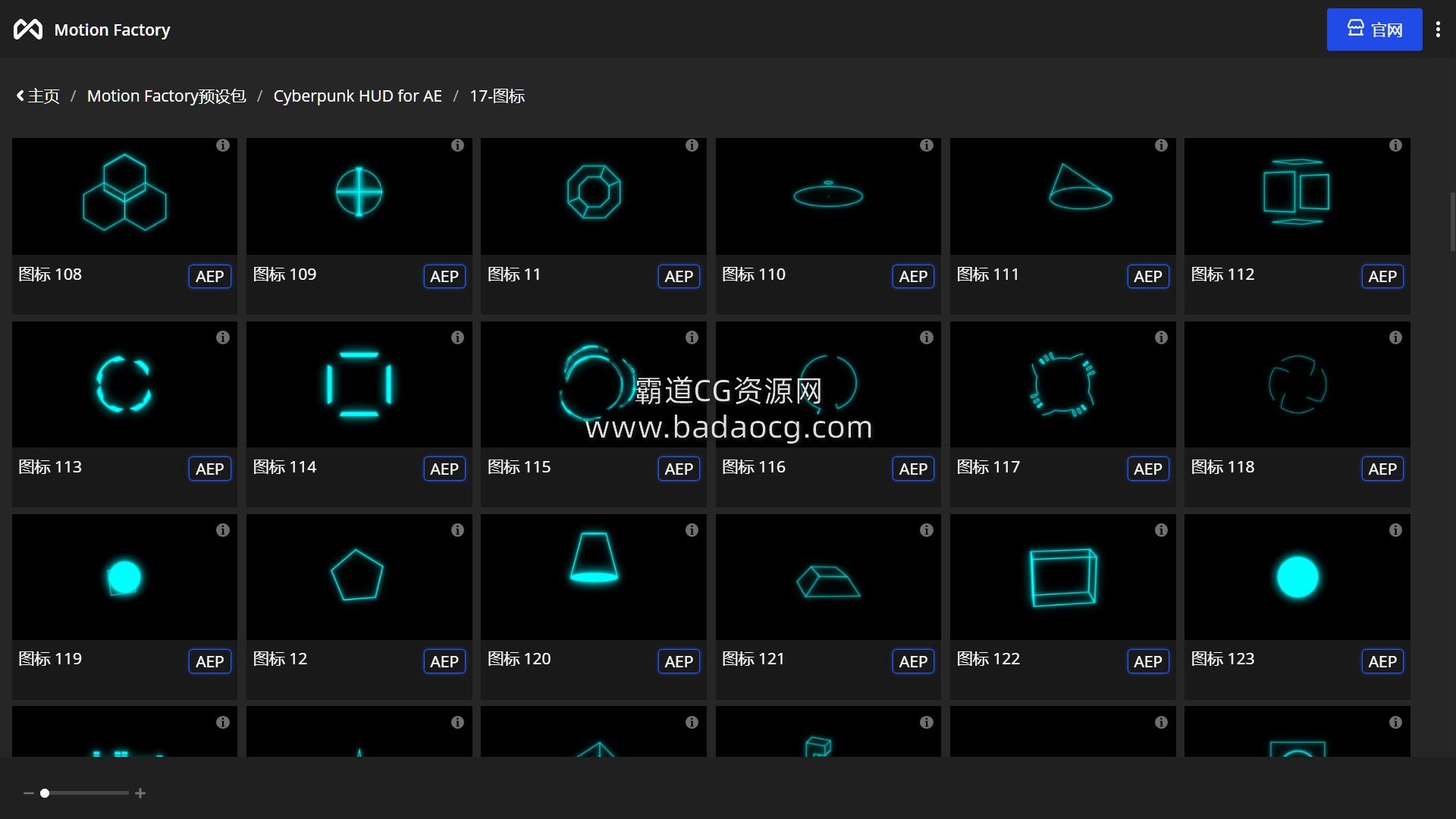Show info for 图标 111

click(x=1161, y=145)
